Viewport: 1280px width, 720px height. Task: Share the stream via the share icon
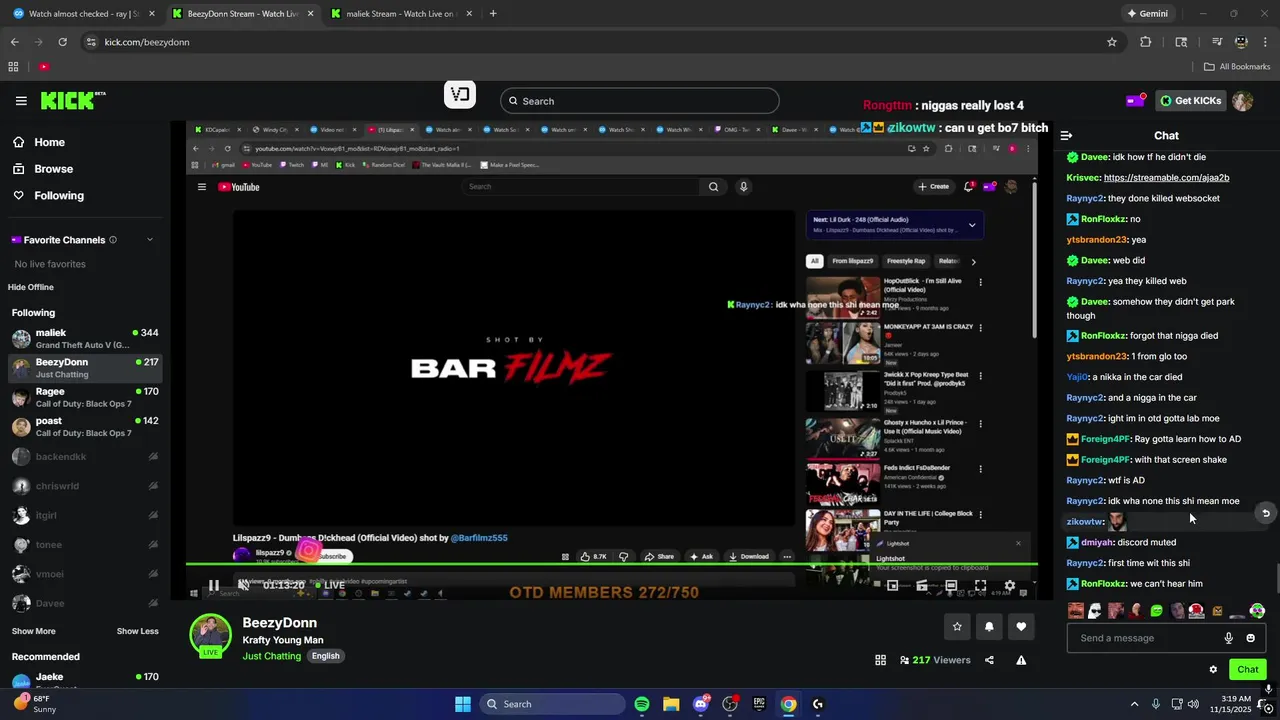[x=989, y=660]
